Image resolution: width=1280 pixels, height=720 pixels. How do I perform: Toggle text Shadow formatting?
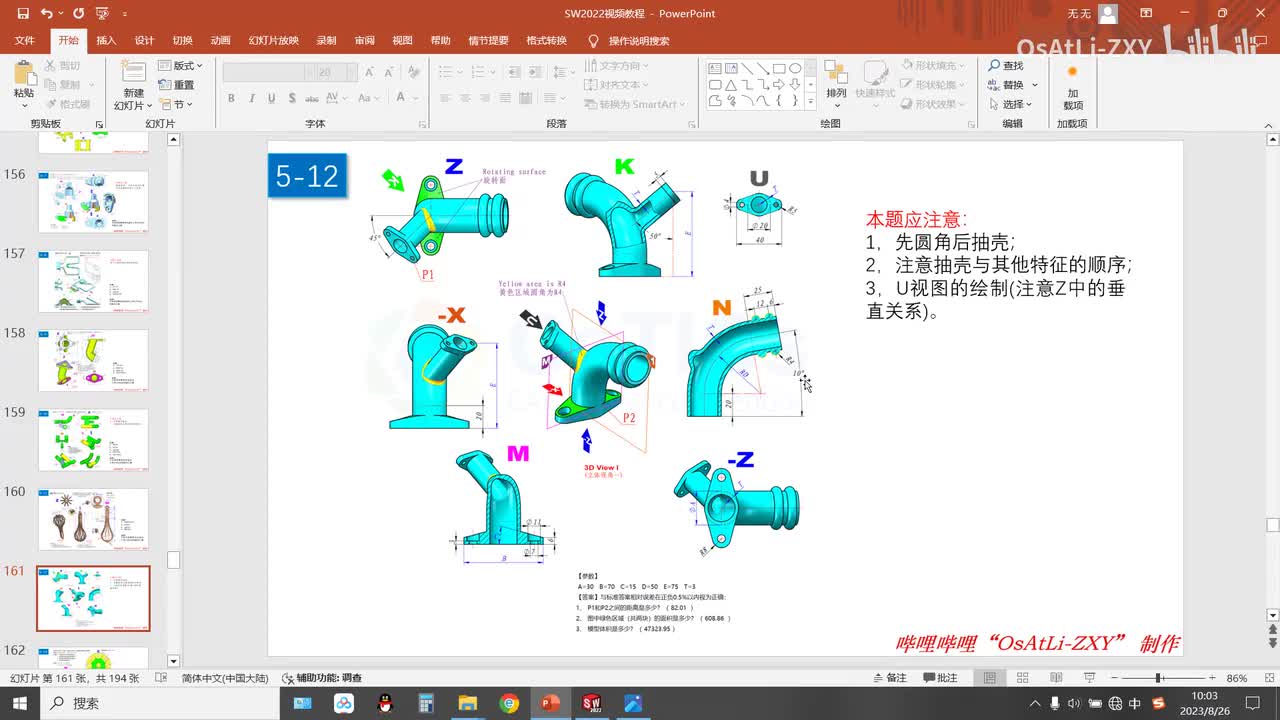tap(291, 98)
